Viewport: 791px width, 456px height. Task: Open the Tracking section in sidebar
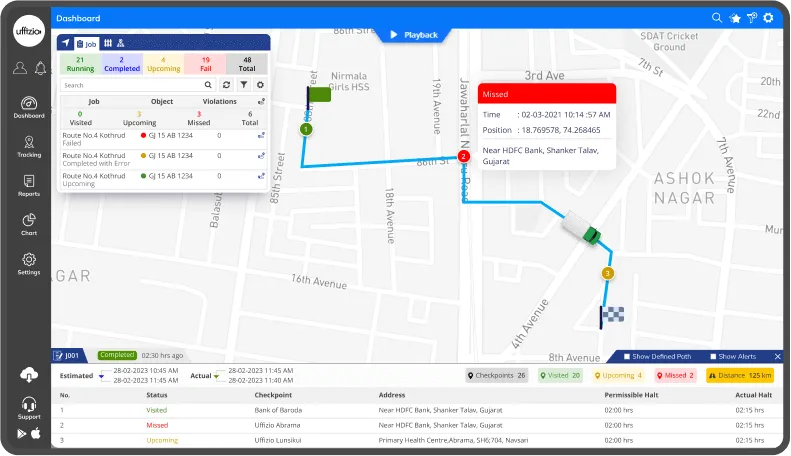click(29, 146)
